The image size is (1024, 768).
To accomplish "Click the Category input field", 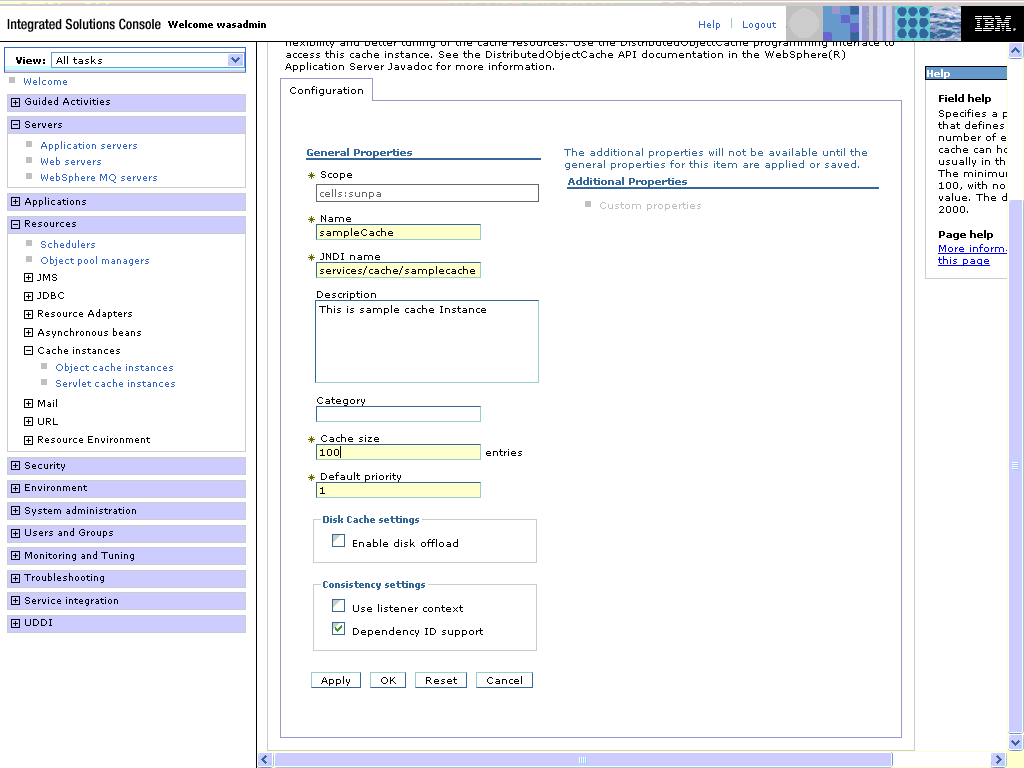I will (x=398, y=414).
